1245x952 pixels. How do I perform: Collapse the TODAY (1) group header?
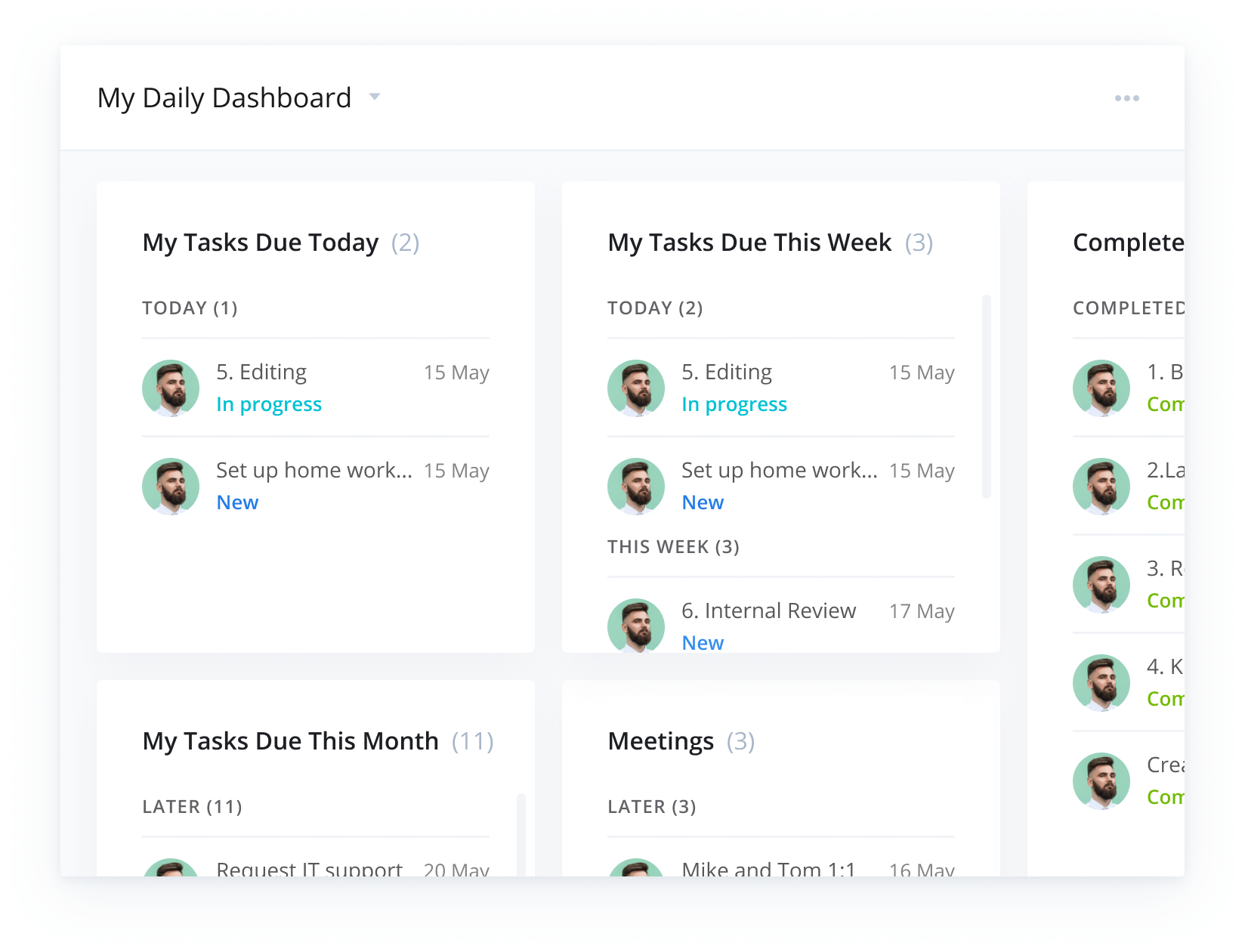(x=190, y=308)
